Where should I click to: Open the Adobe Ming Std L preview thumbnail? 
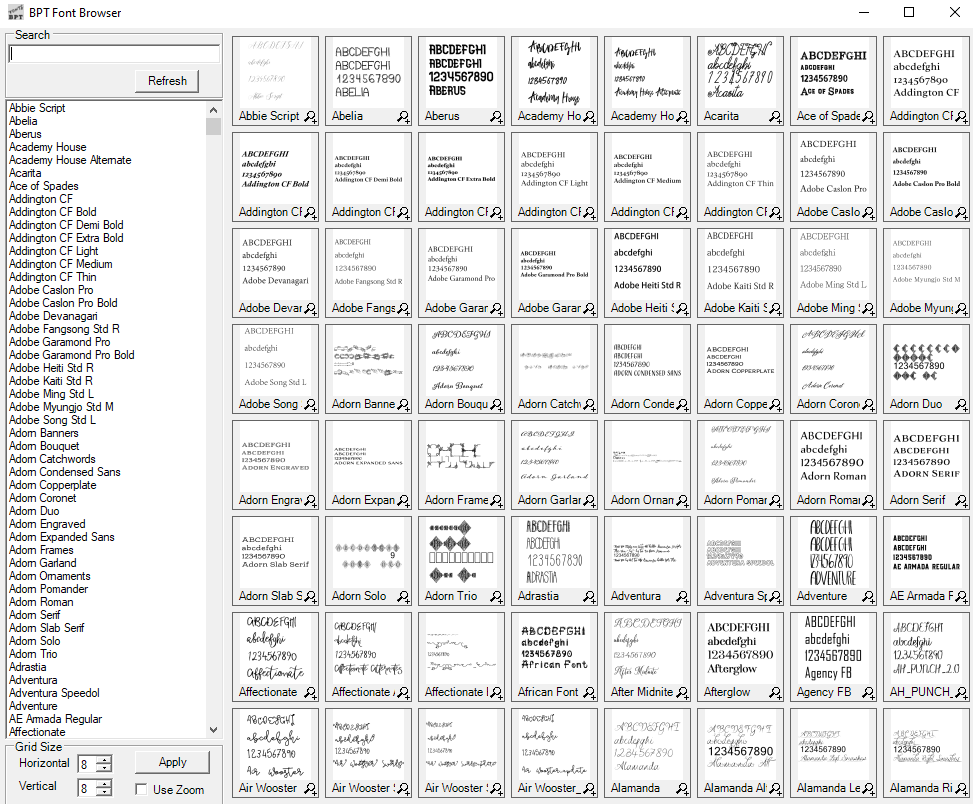(x=833, y=264)
